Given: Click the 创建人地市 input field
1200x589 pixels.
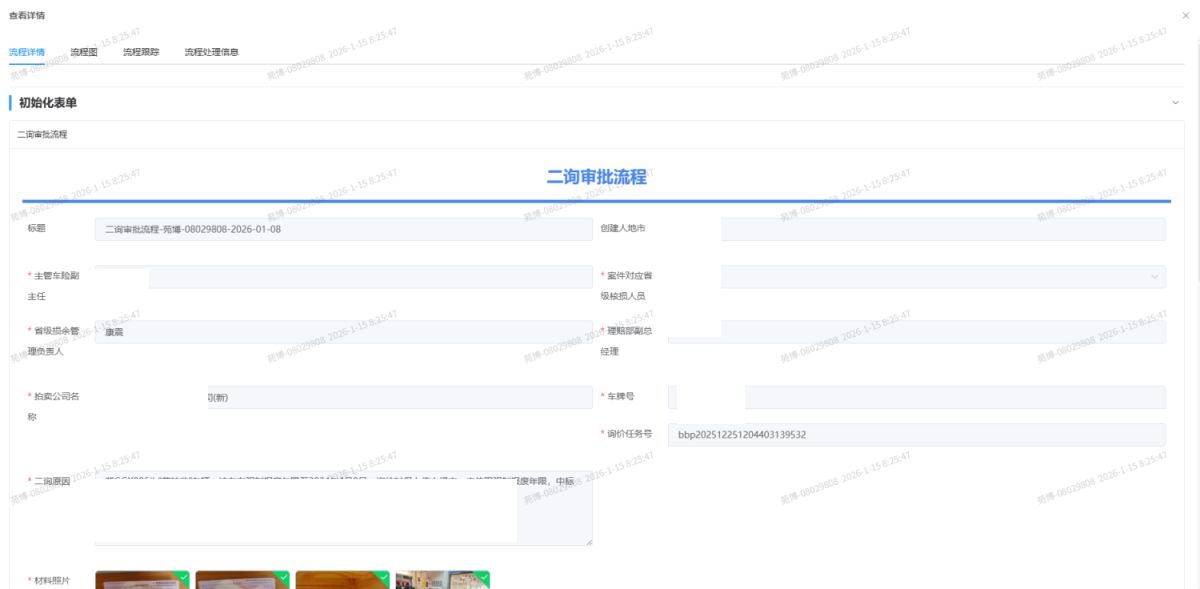Looking at the screenshot, I should (x=942, y=229).
